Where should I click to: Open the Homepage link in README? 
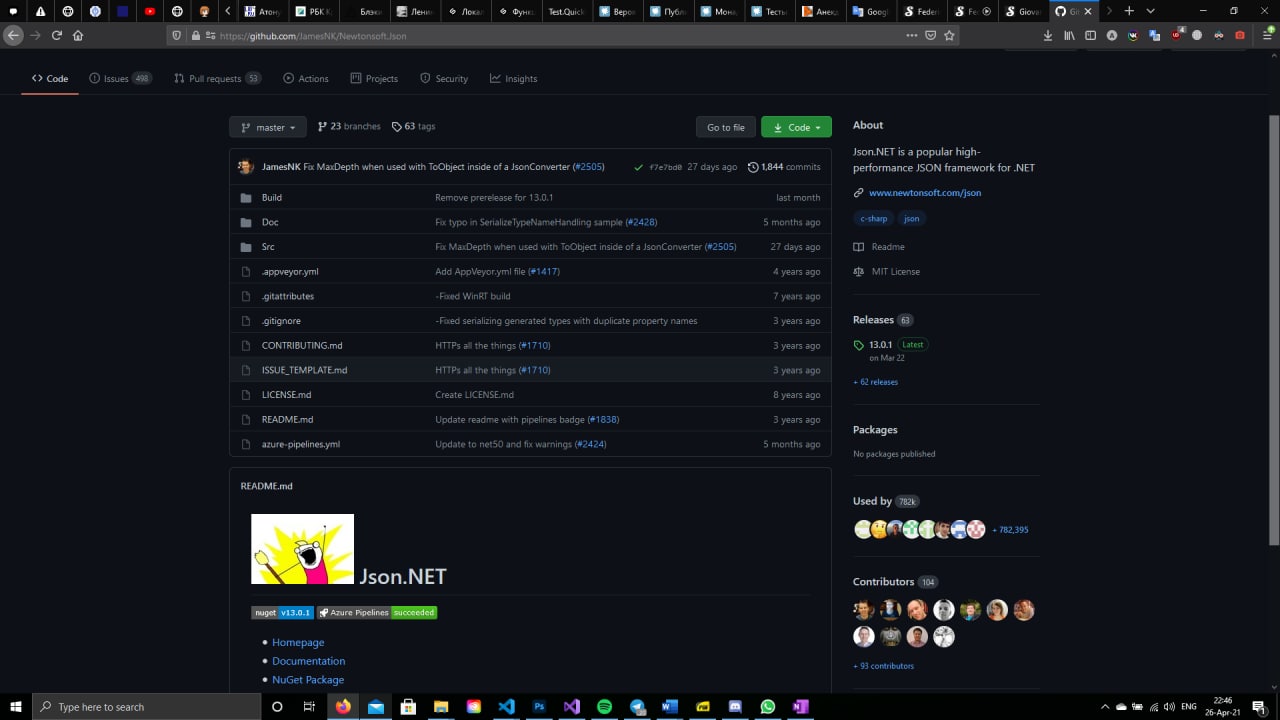click(x=298, y=642)
